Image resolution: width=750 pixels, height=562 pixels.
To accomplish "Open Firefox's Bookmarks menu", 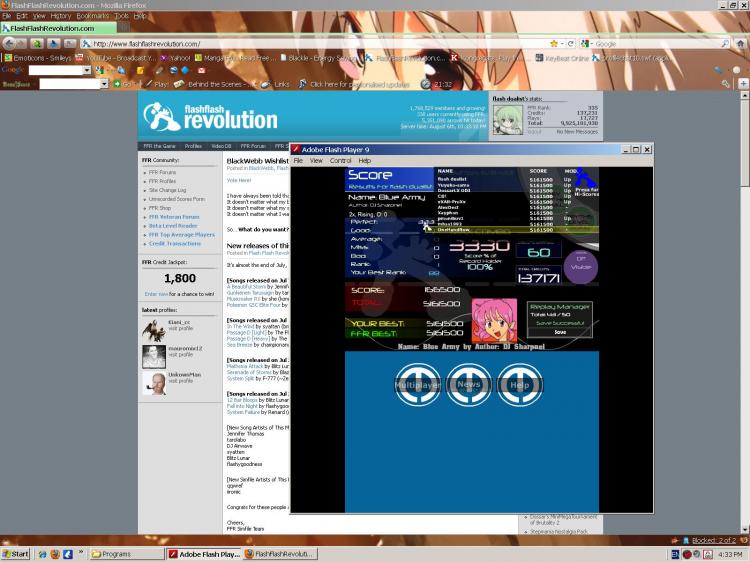I will pos(92,16).
